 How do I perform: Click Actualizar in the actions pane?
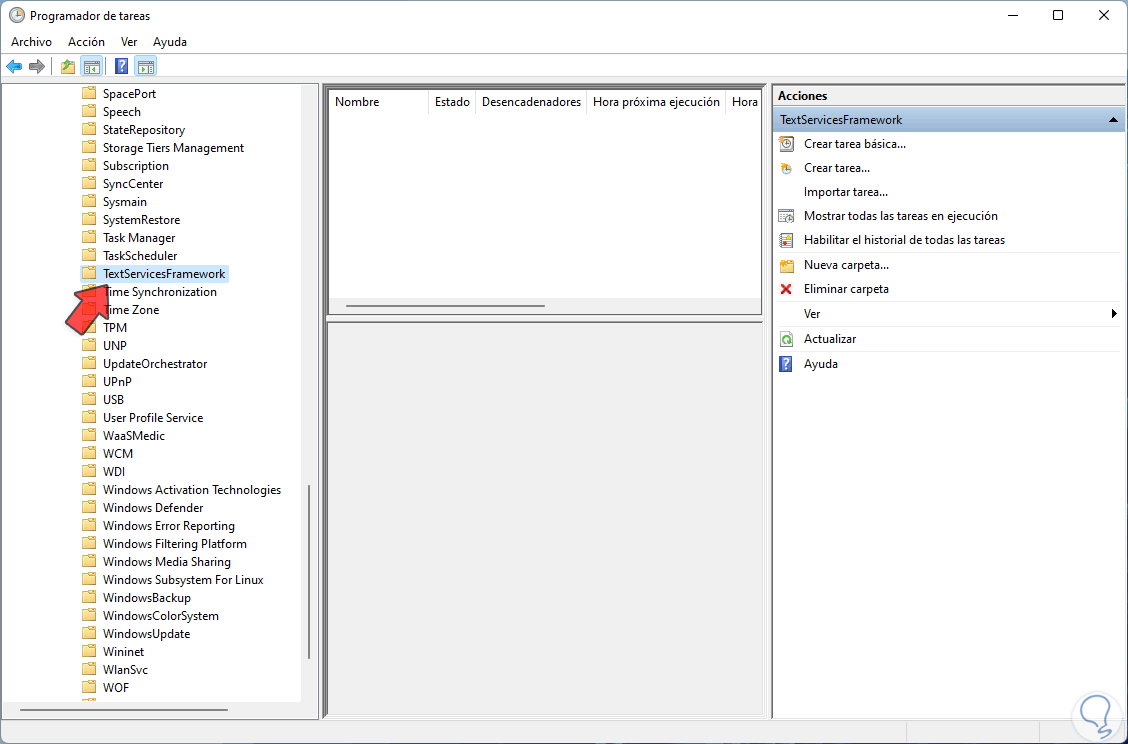point(829,338)
